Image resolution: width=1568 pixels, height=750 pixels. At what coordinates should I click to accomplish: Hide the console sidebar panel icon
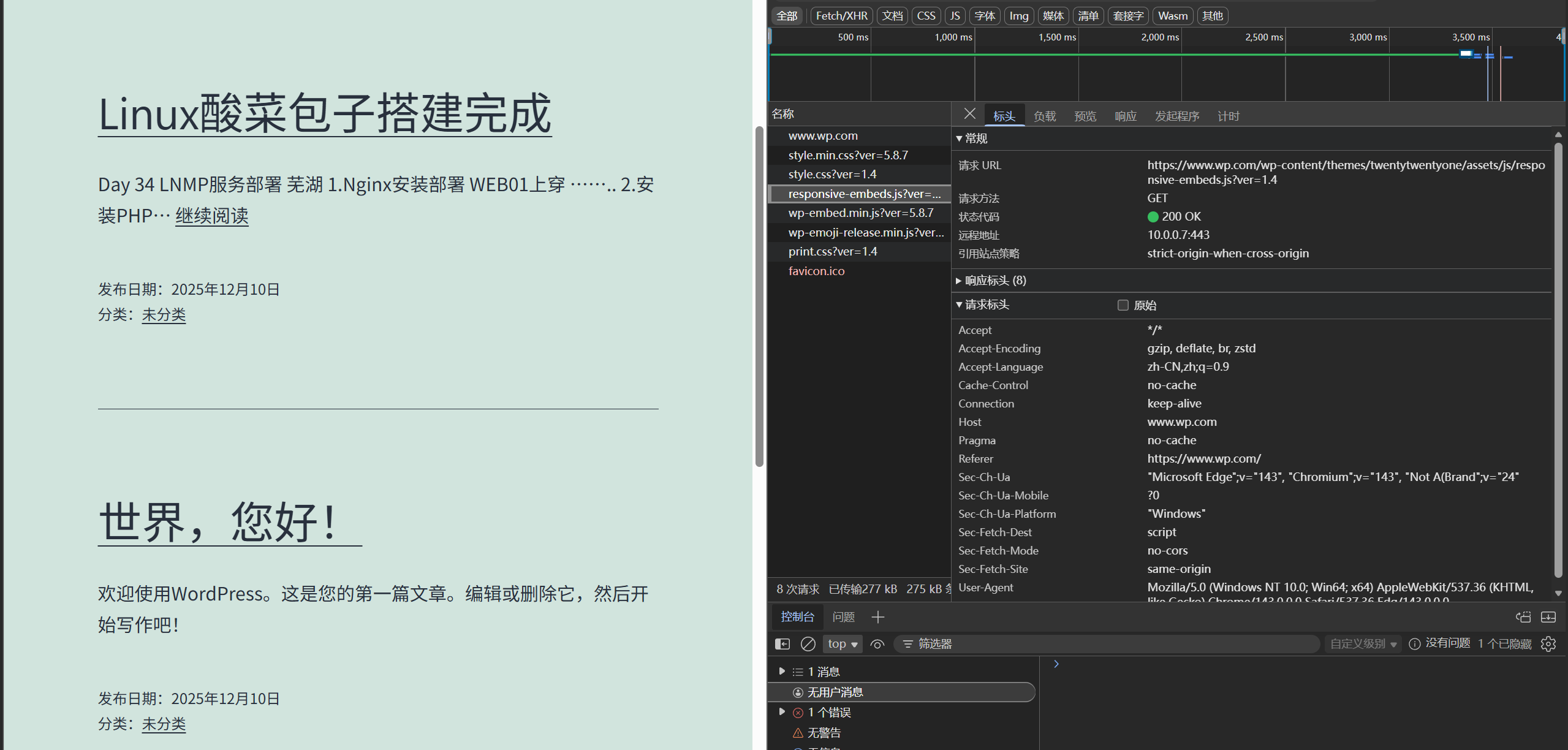coord(782,644)
